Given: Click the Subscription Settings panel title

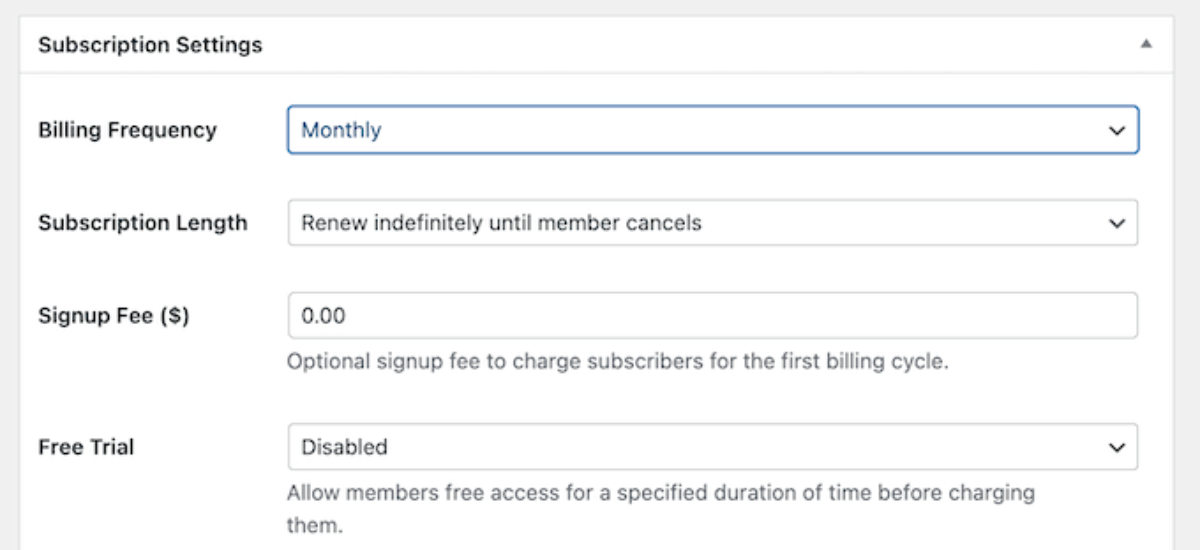Looking at the screenshot, I should pyautogui.click(x=150, y=45).
